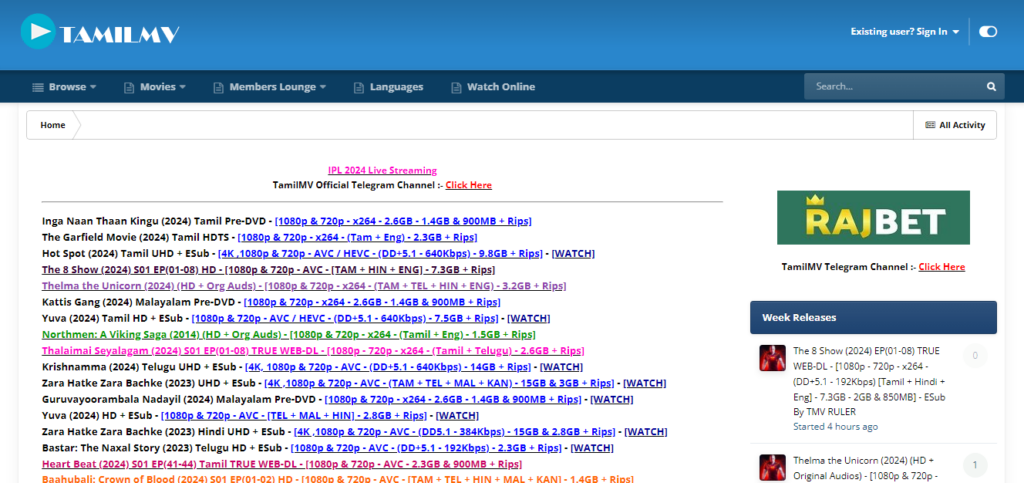The height and width of the screenshot is (483, 1024).
Task: Open Thelma the Unicorn week release topic
Action: tap(865, 467)
